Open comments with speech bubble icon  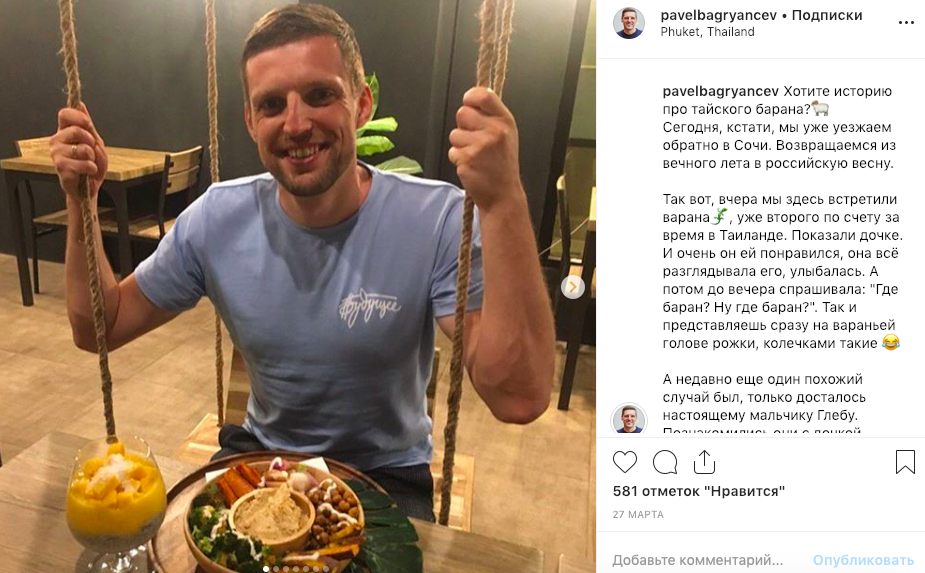tap(665, 462)
